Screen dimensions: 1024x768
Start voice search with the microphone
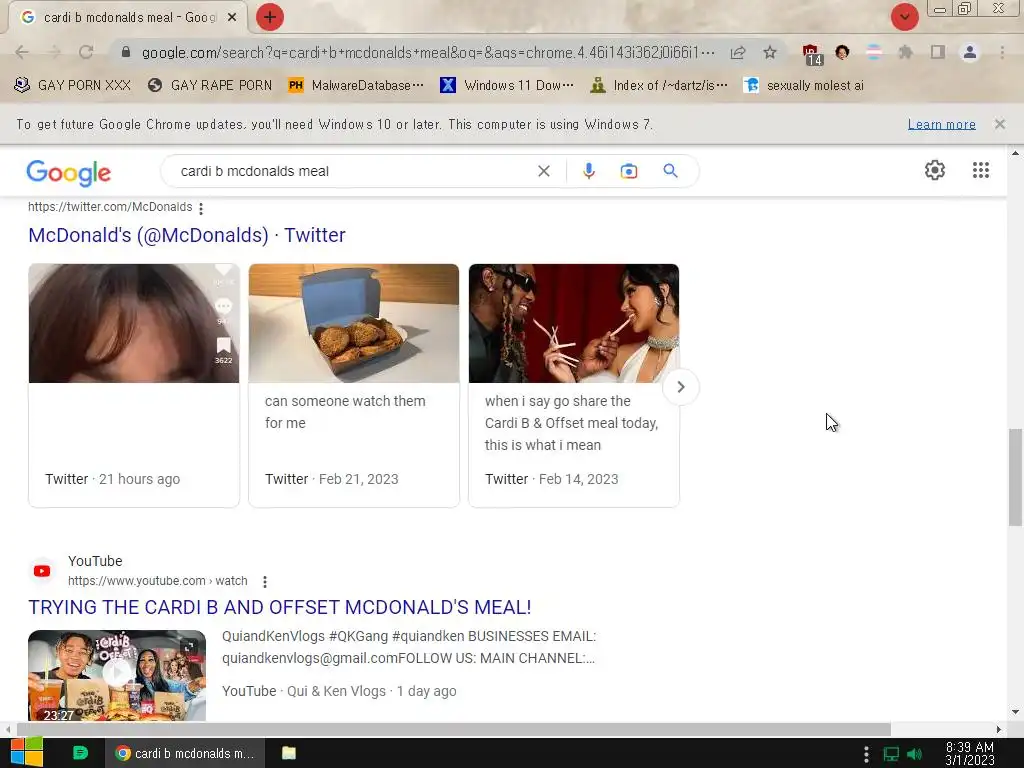(588, 171)
